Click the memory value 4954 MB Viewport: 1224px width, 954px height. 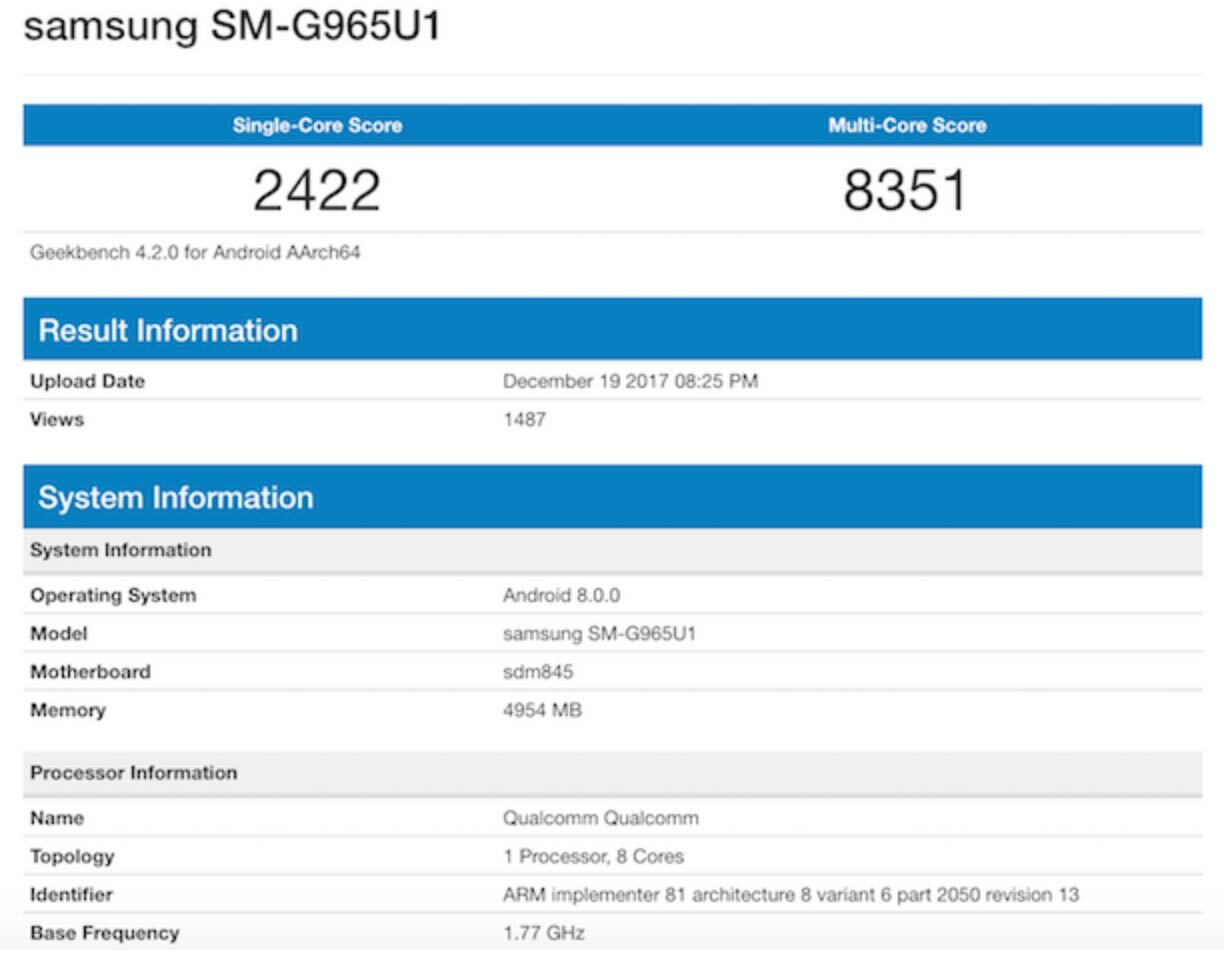click(542, 710)
